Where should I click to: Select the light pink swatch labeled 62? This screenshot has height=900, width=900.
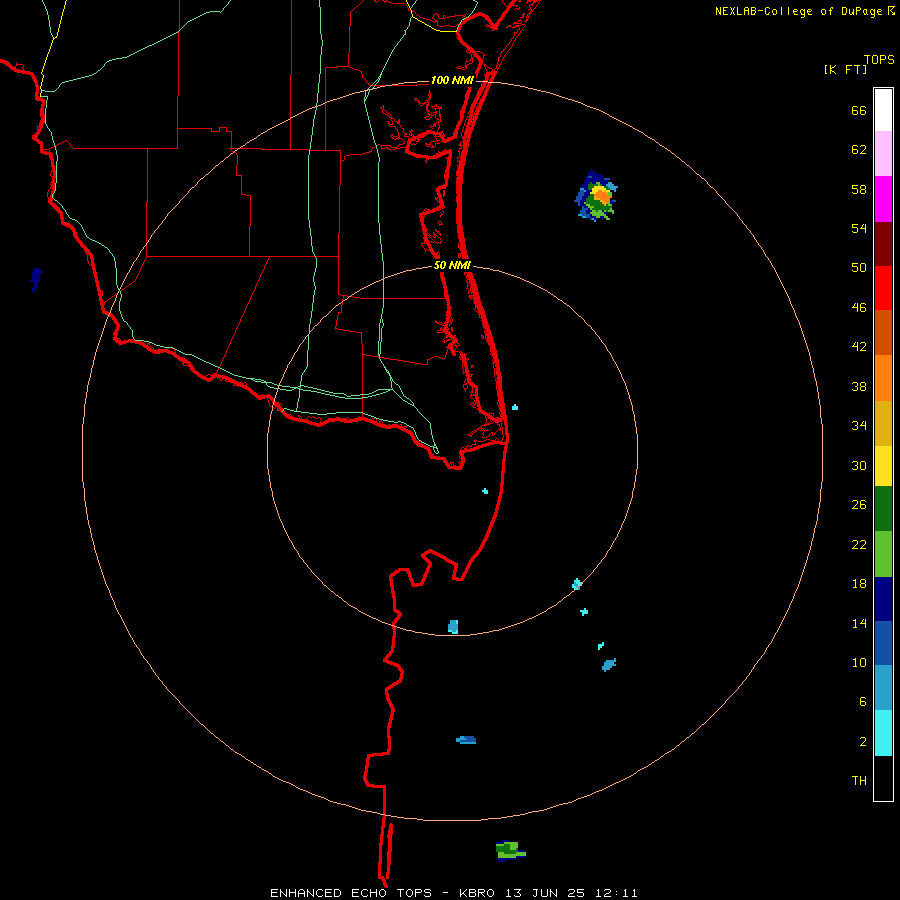(x=883, y=153)
